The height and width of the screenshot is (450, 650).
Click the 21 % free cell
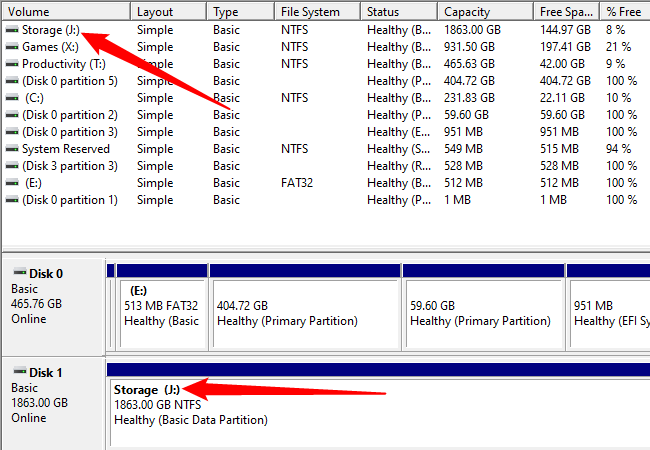[618, 47]
